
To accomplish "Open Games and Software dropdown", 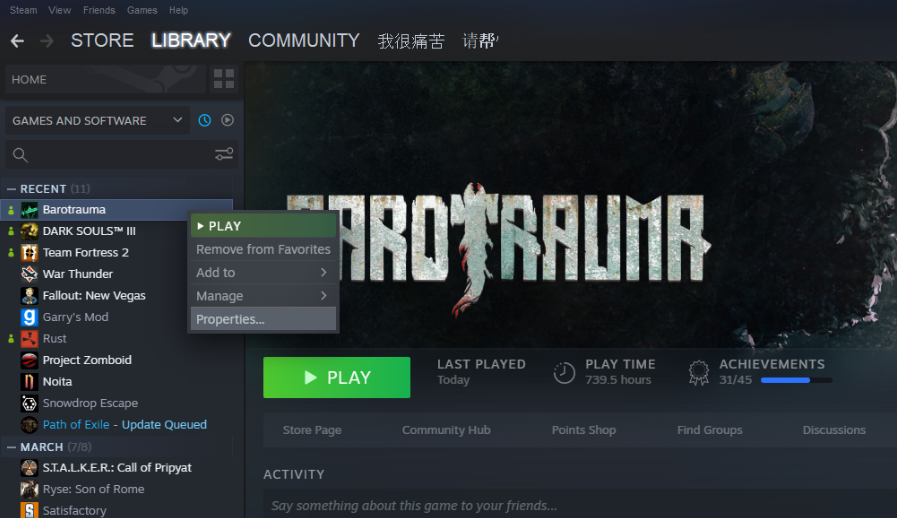I will 97,120.
